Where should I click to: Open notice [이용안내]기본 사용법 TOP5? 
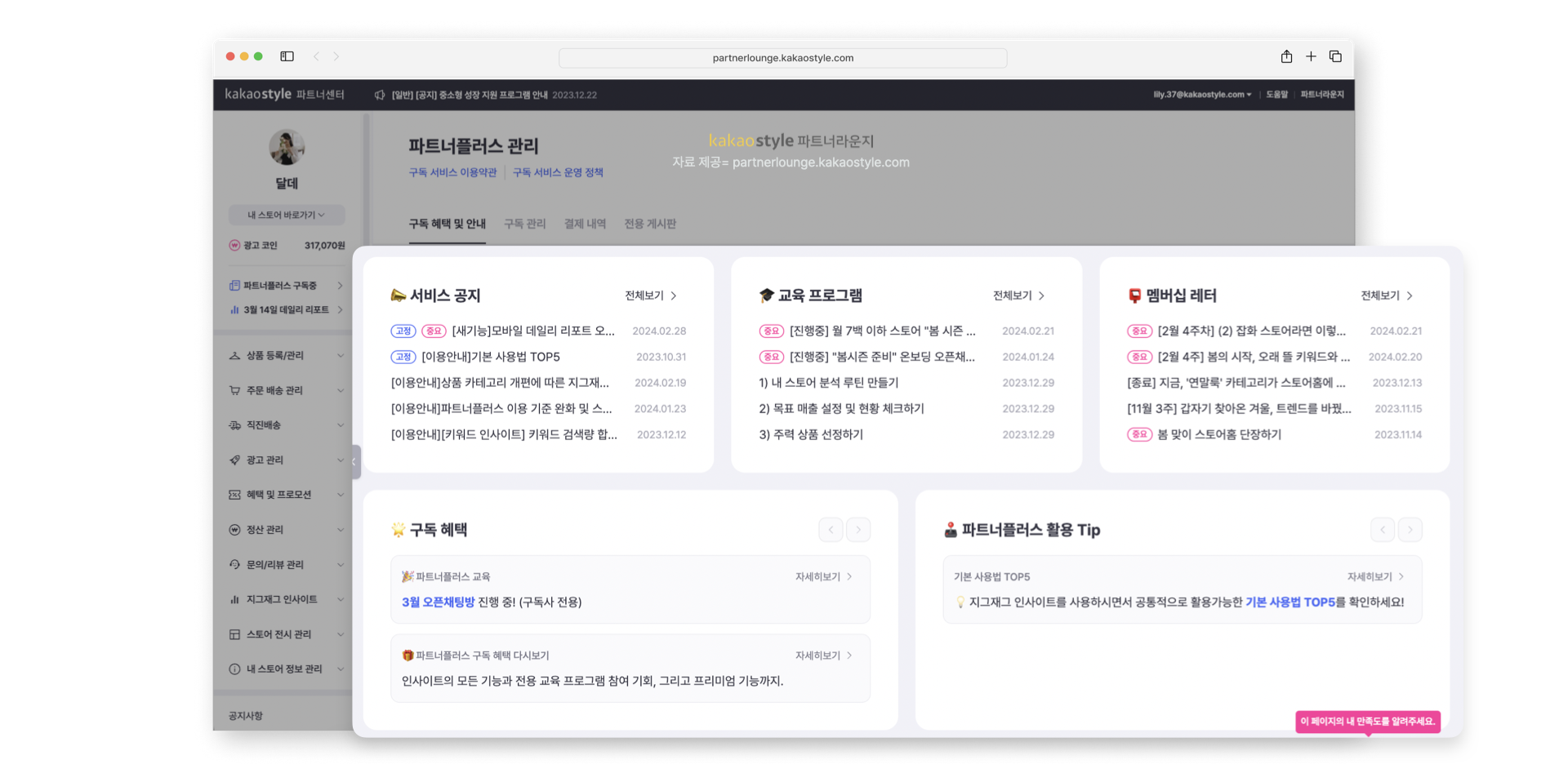[x=491, y=357]
